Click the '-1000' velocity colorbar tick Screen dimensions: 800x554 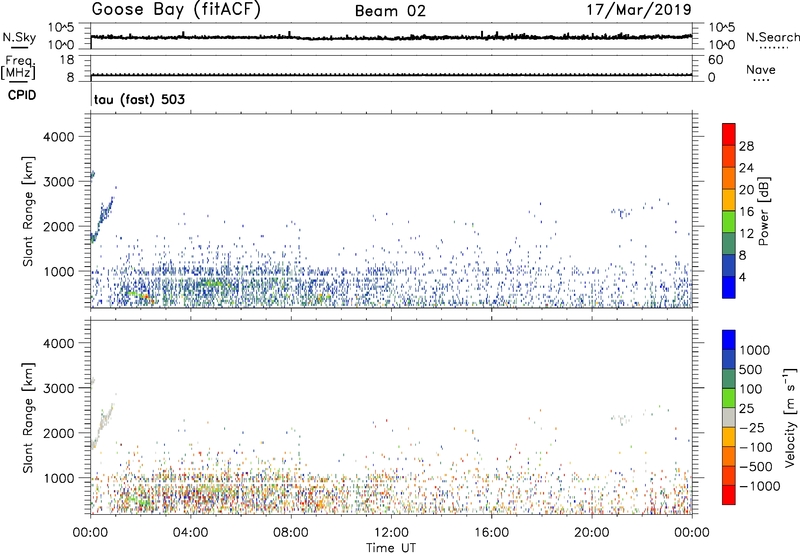[759, 486]
